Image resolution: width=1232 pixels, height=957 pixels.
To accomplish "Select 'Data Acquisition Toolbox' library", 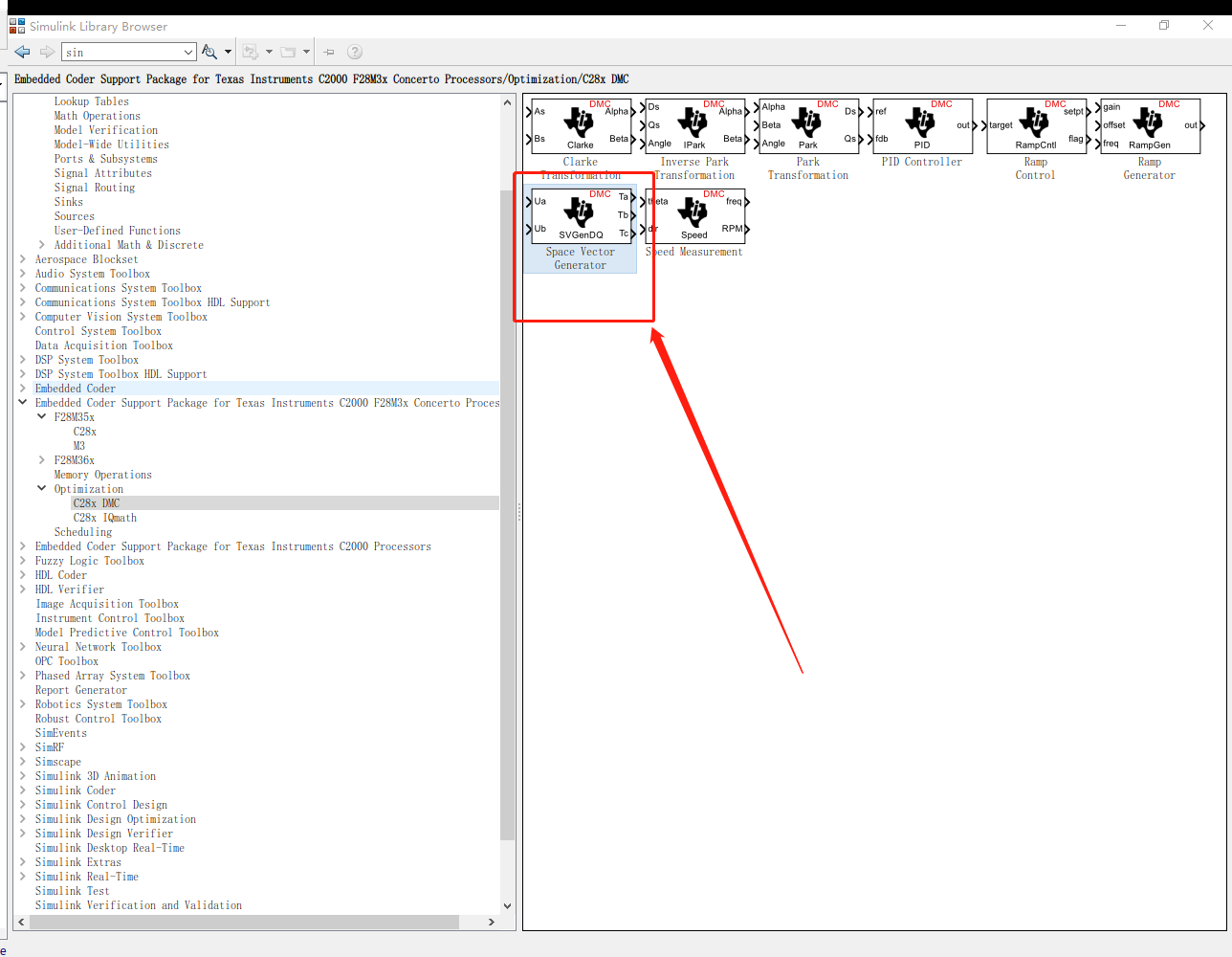I will [x=104, y=345].
